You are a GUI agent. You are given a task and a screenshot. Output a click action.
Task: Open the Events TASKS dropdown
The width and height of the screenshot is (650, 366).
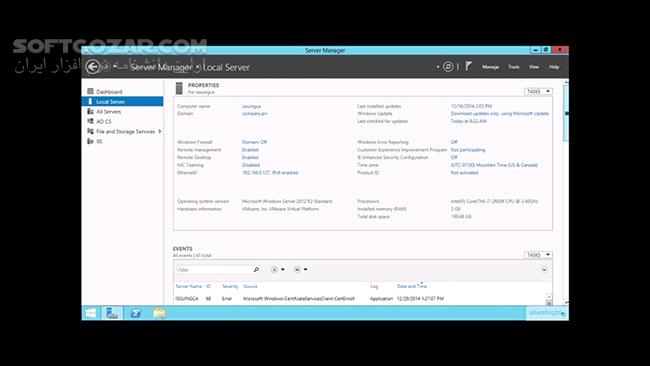pos(538,255)
